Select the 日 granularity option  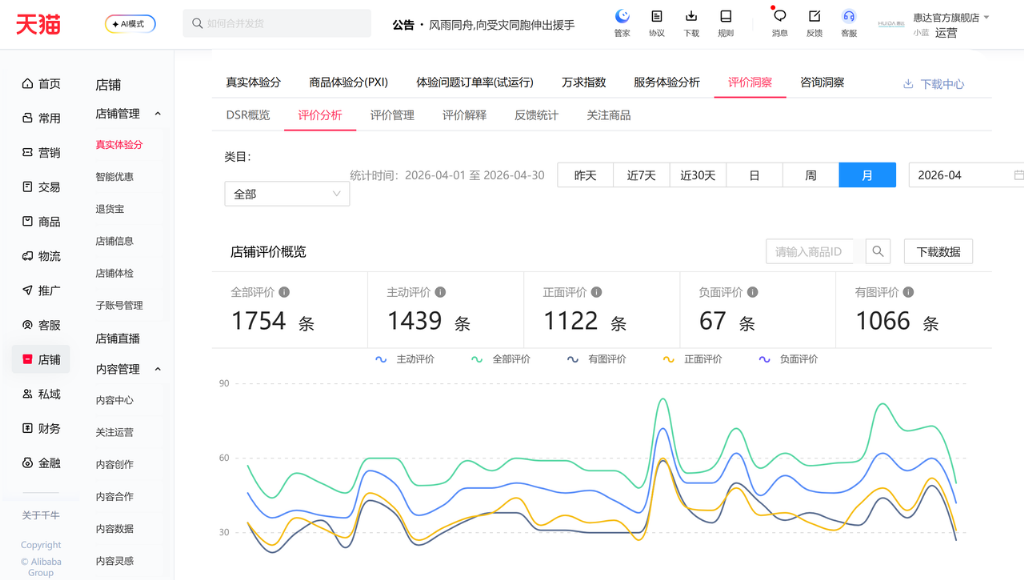click(x=754, y=175)
